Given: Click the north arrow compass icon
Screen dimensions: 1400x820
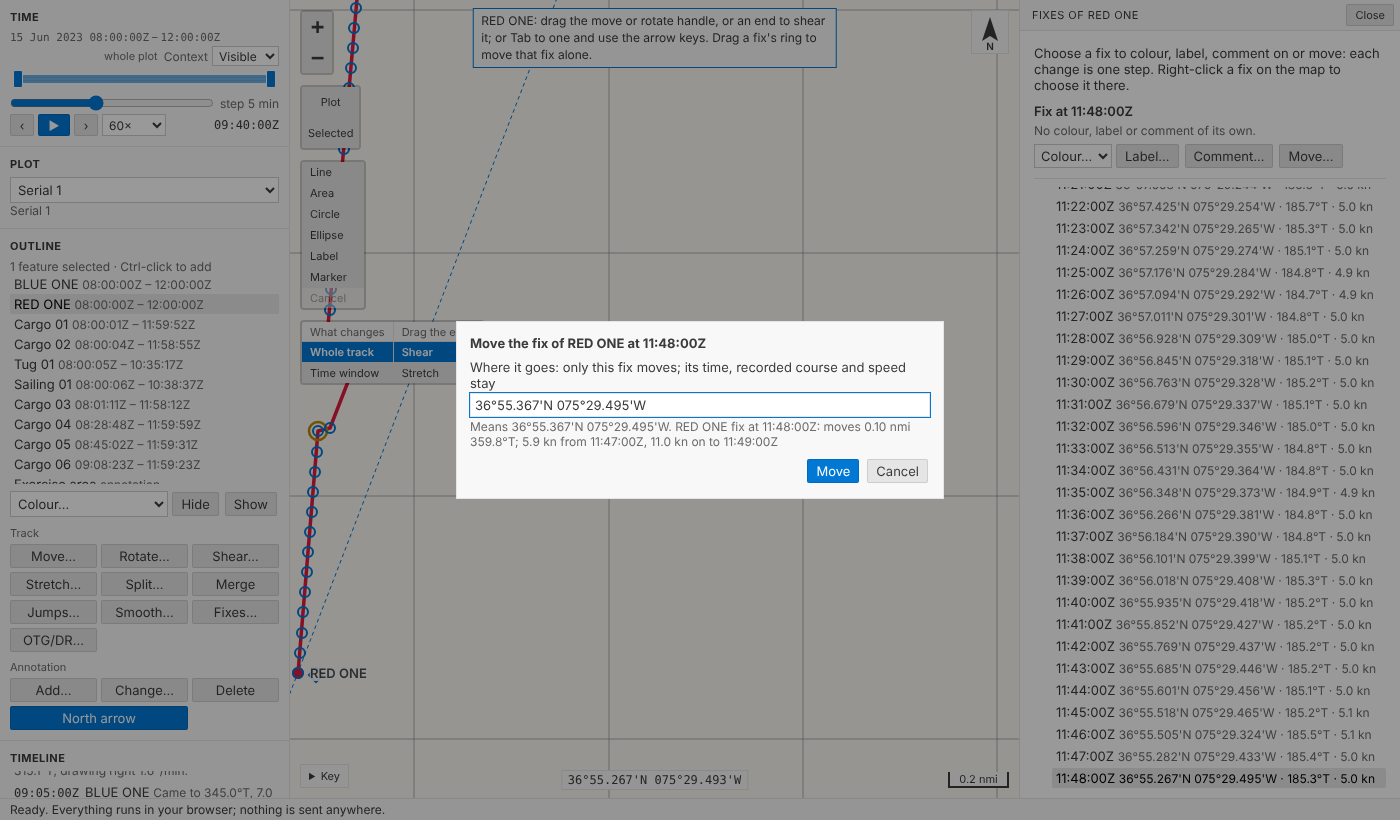Looking at the screenshot, I should click(x=990, y=33).
